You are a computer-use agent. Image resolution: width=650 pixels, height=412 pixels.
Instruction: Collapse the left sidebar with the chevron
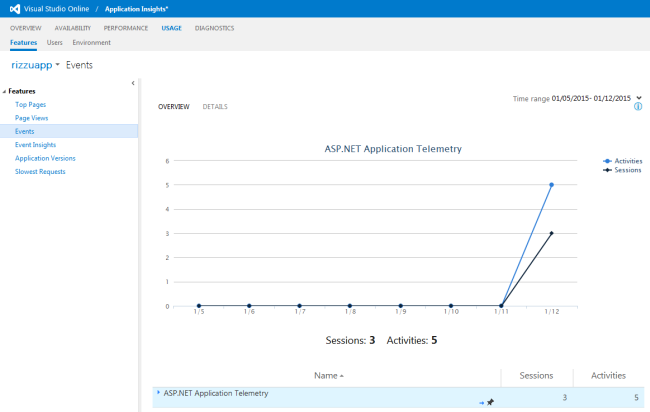point(133,83)
